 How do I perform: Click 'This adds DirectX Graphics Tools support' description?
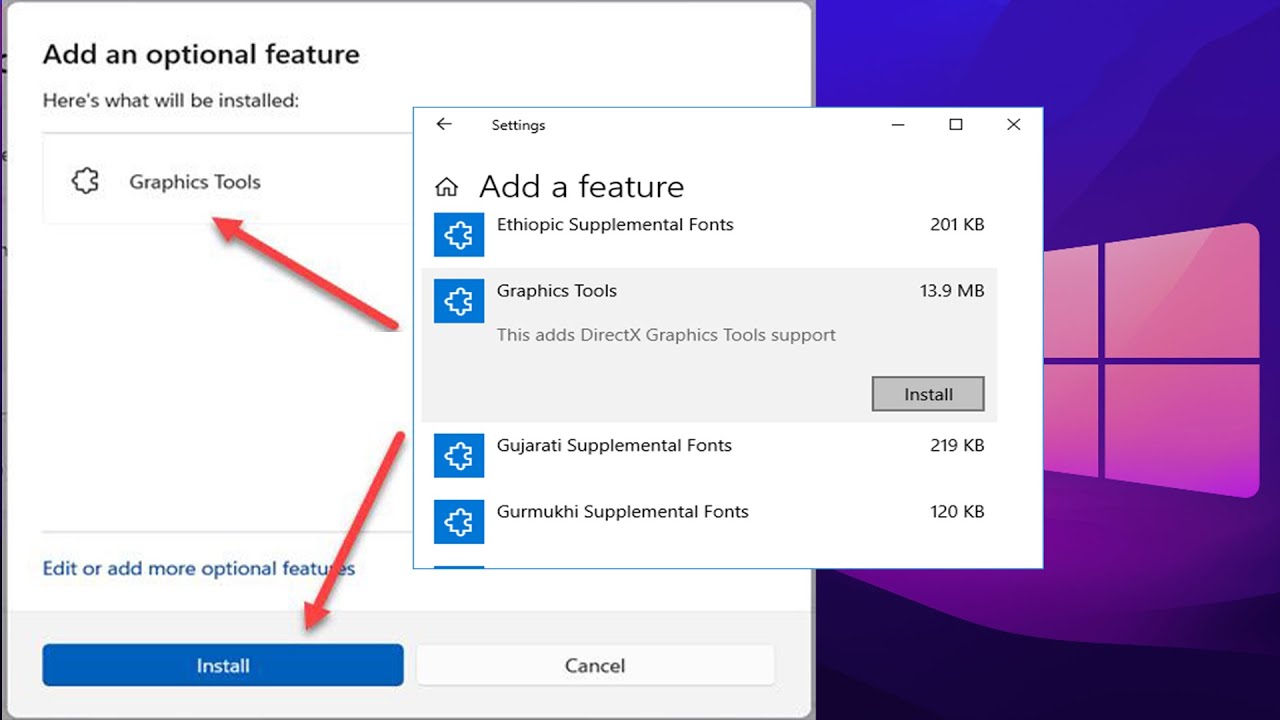[666, 335]
